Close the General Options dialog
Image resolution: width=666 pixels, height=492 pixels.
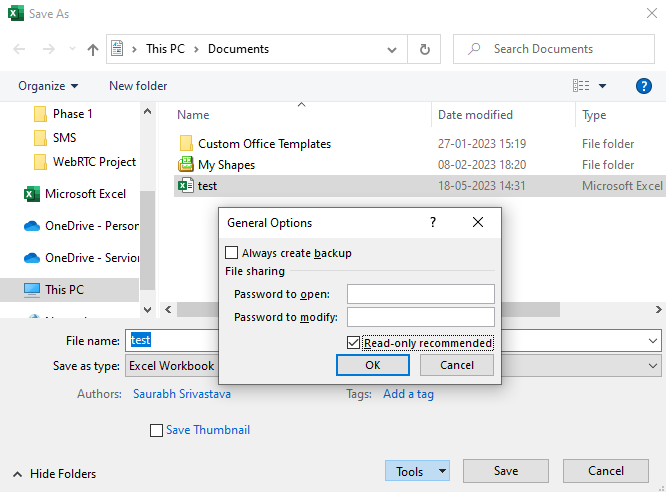tap(478, 222)
